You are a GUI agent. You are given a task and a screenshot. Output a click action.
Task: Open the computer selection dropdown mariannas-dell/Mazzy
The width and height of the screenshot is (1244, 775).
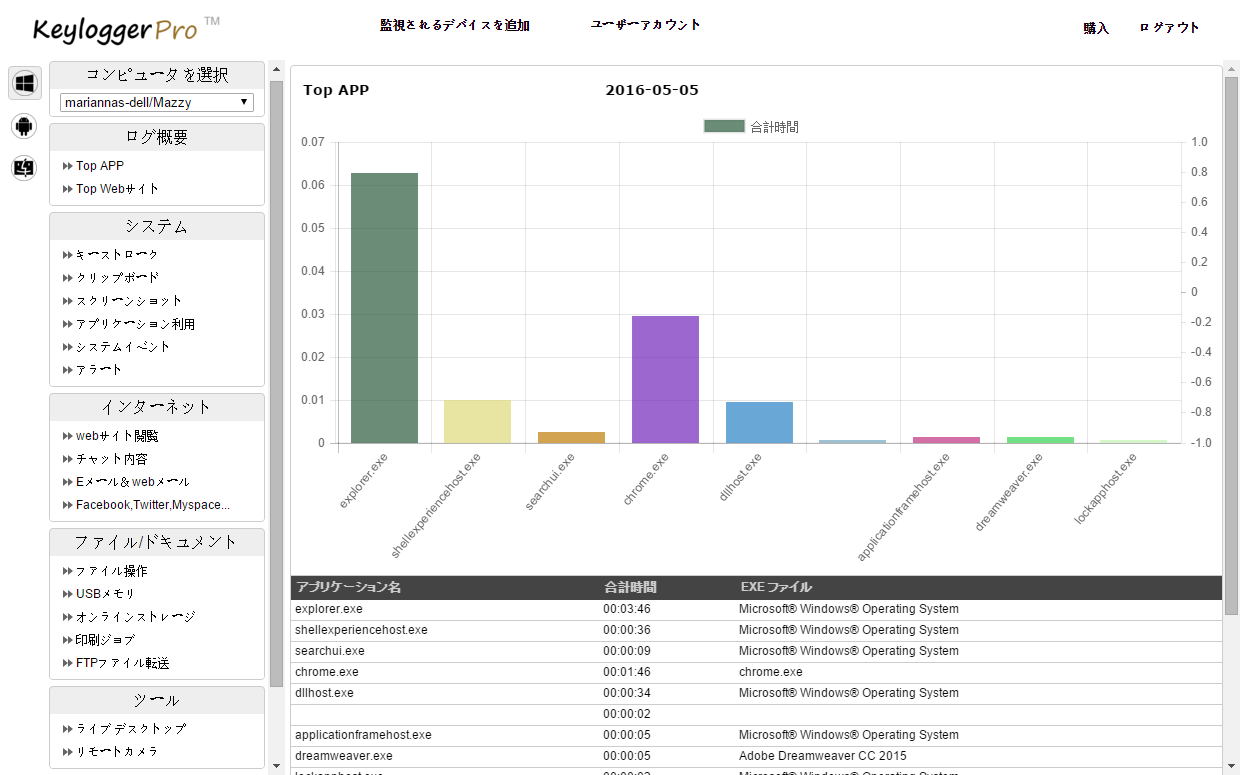157,102
